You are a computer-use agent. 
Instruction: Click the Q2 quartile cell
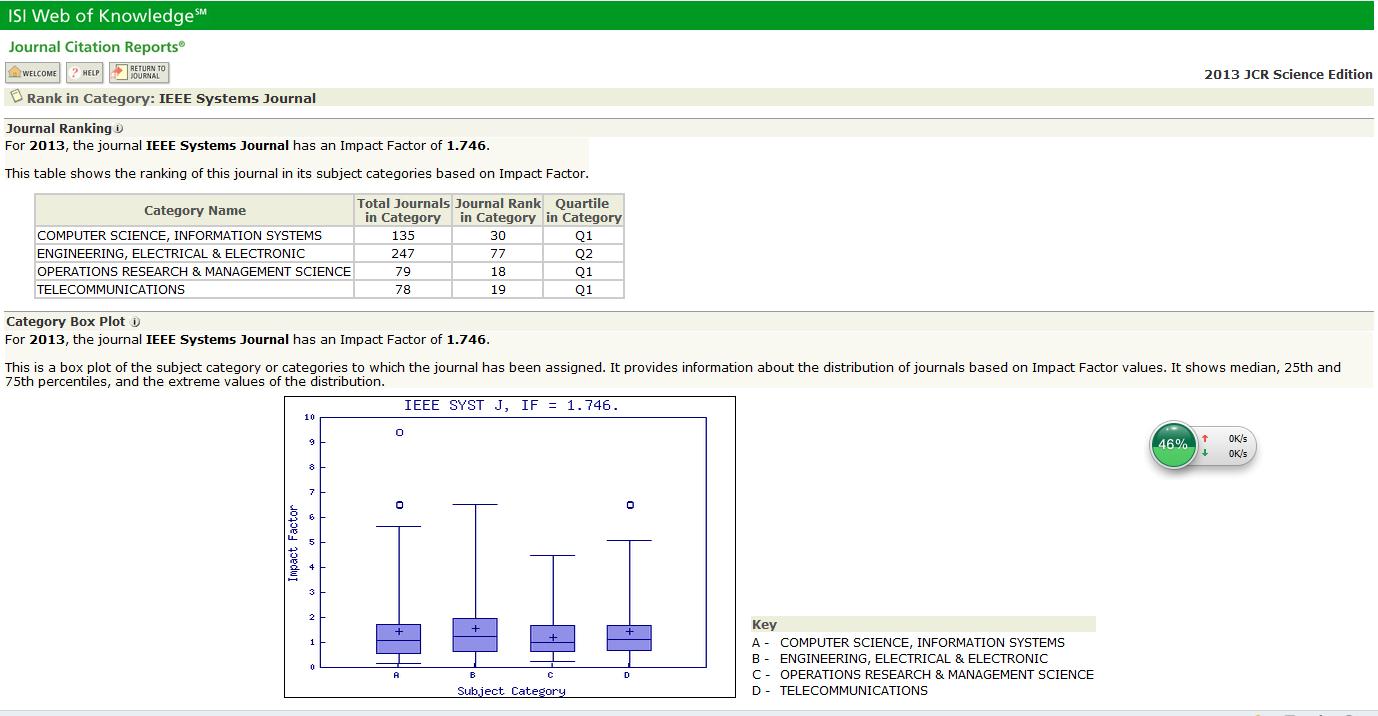click(583, 254)
